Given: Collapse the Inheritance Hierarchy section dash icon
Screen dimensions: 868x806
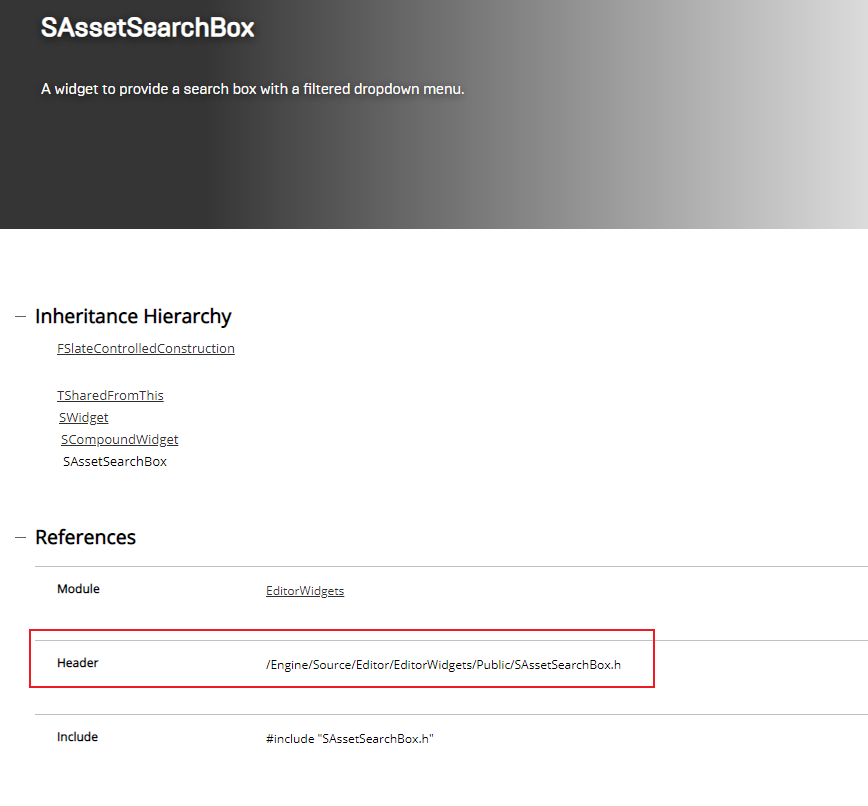Looking at the screenshot, I should [x=20, y=317].
